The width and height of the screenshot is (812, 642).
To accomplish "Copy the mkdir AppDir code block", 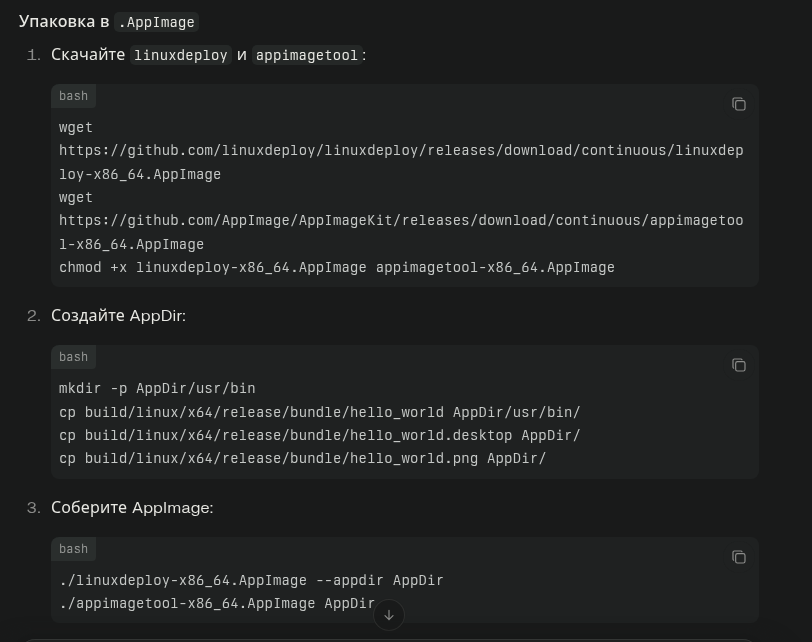I will point(738,365).
